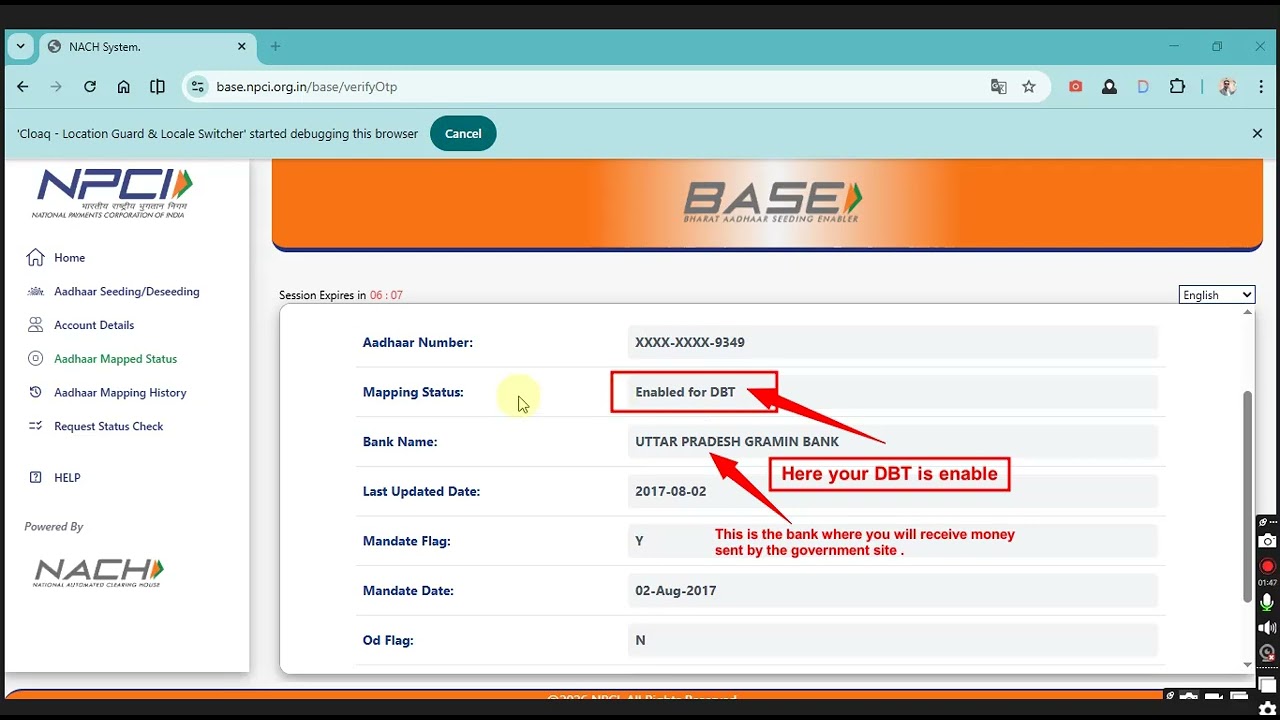Toggle the recorder webcam

(x=1267, y=653)
